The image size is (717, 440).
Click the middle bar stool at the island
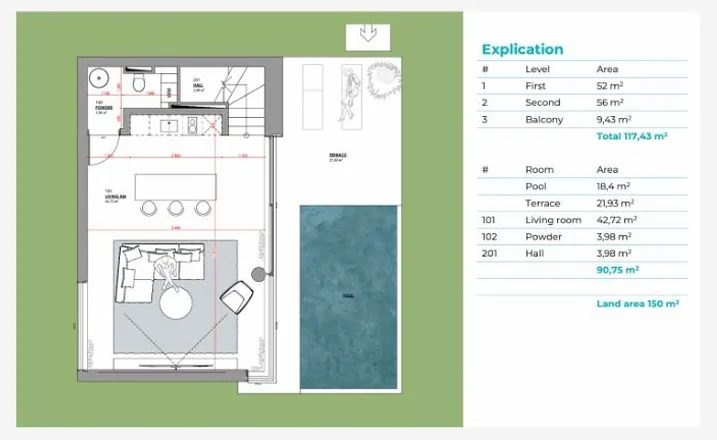point(176,208)
